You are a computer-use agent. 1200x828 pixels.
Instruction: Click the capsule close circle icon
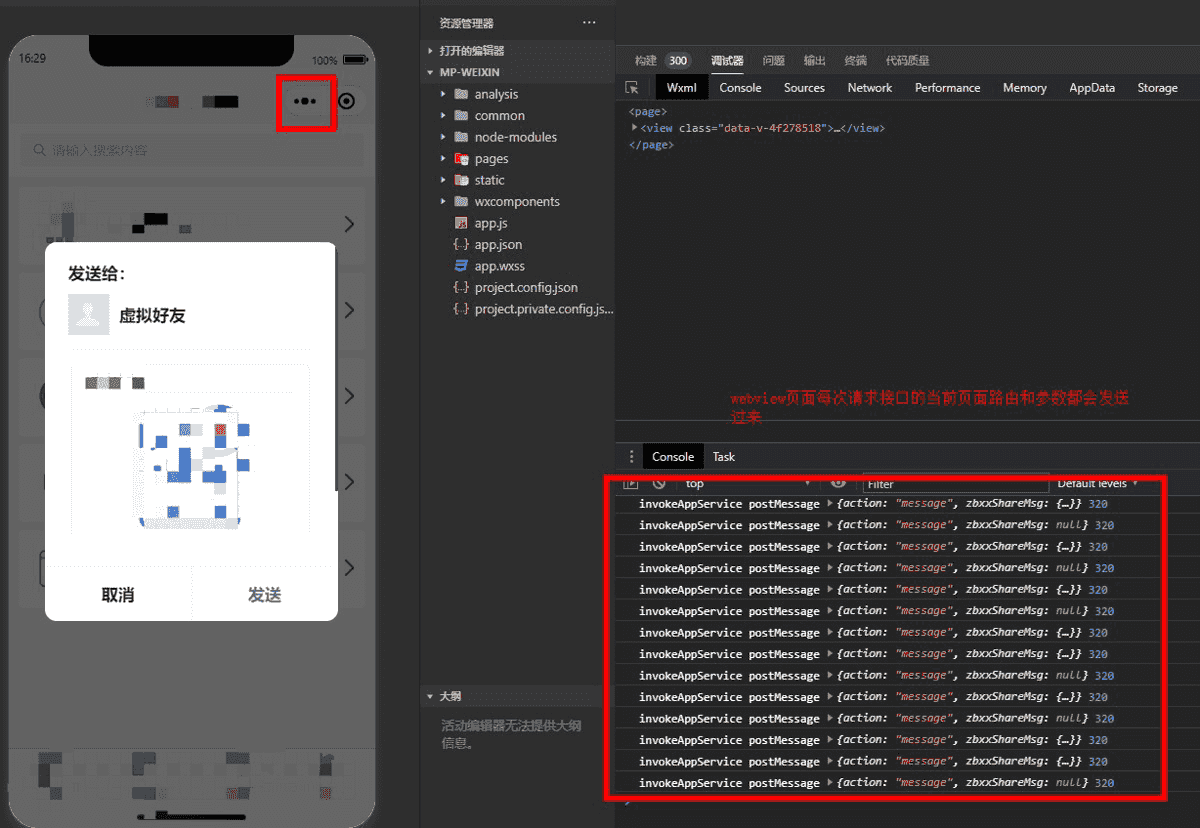point(347,101)
